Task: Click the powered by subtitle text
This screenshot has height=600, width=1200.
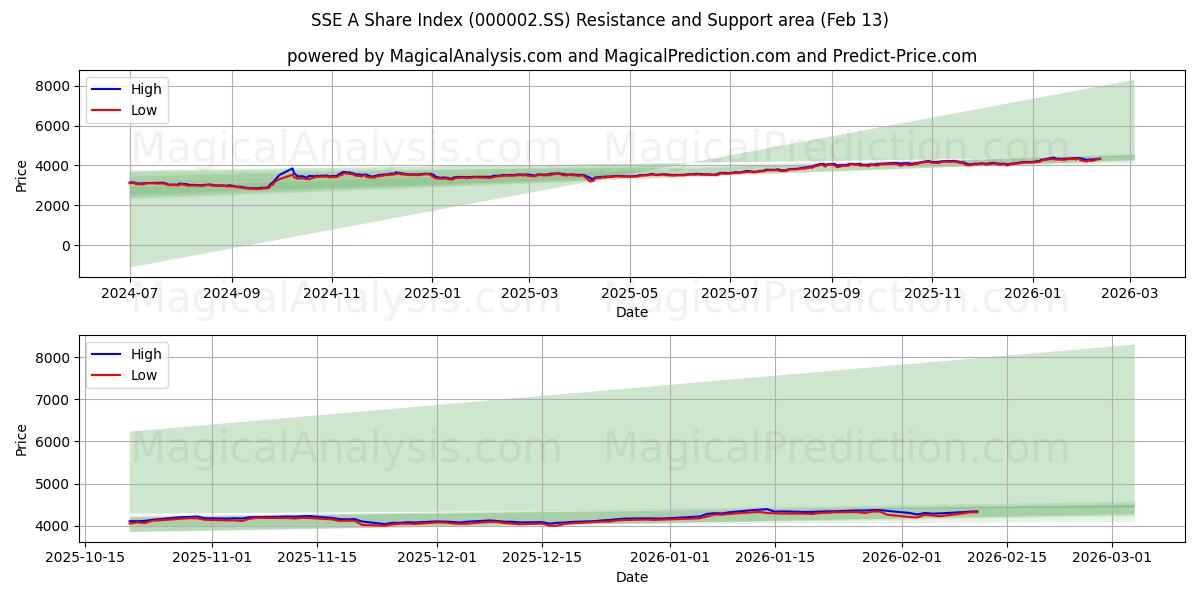Action: point(600,53)
